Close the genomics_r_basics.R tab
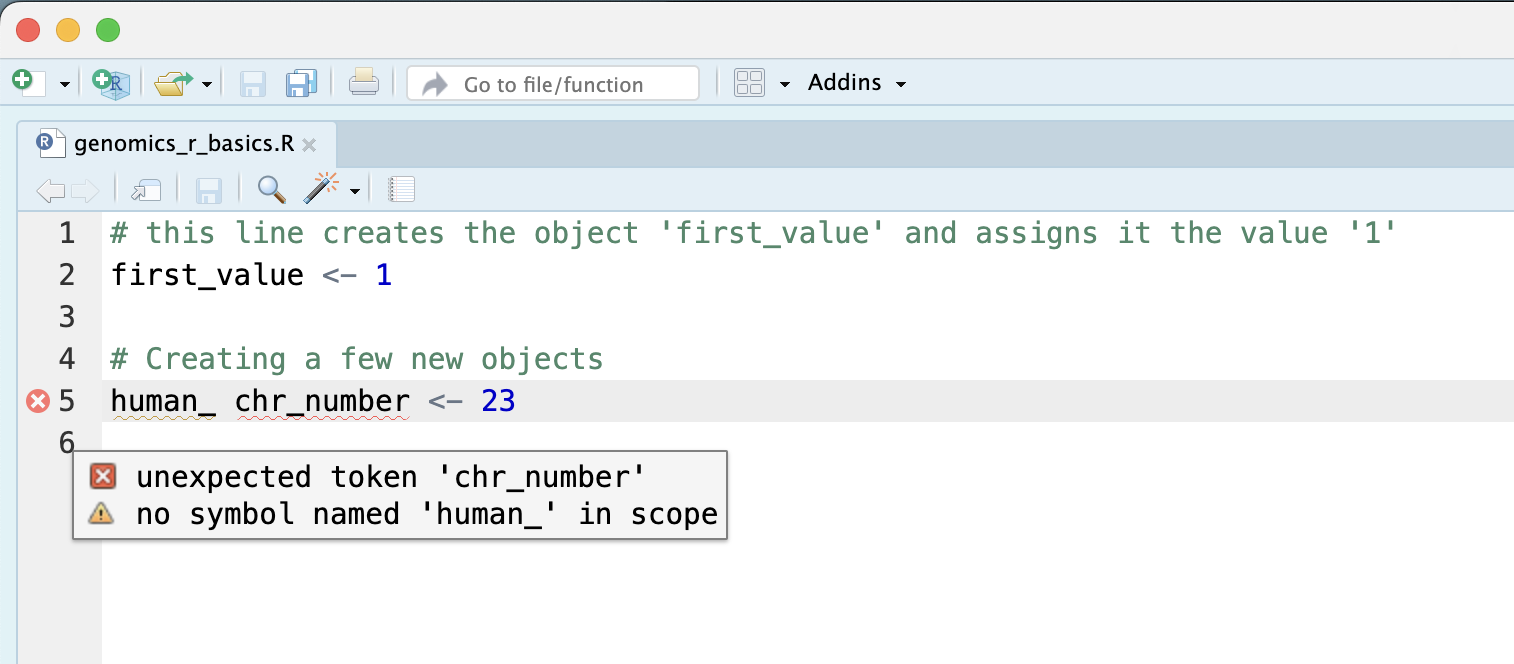1514x664 pixels. 309,145
